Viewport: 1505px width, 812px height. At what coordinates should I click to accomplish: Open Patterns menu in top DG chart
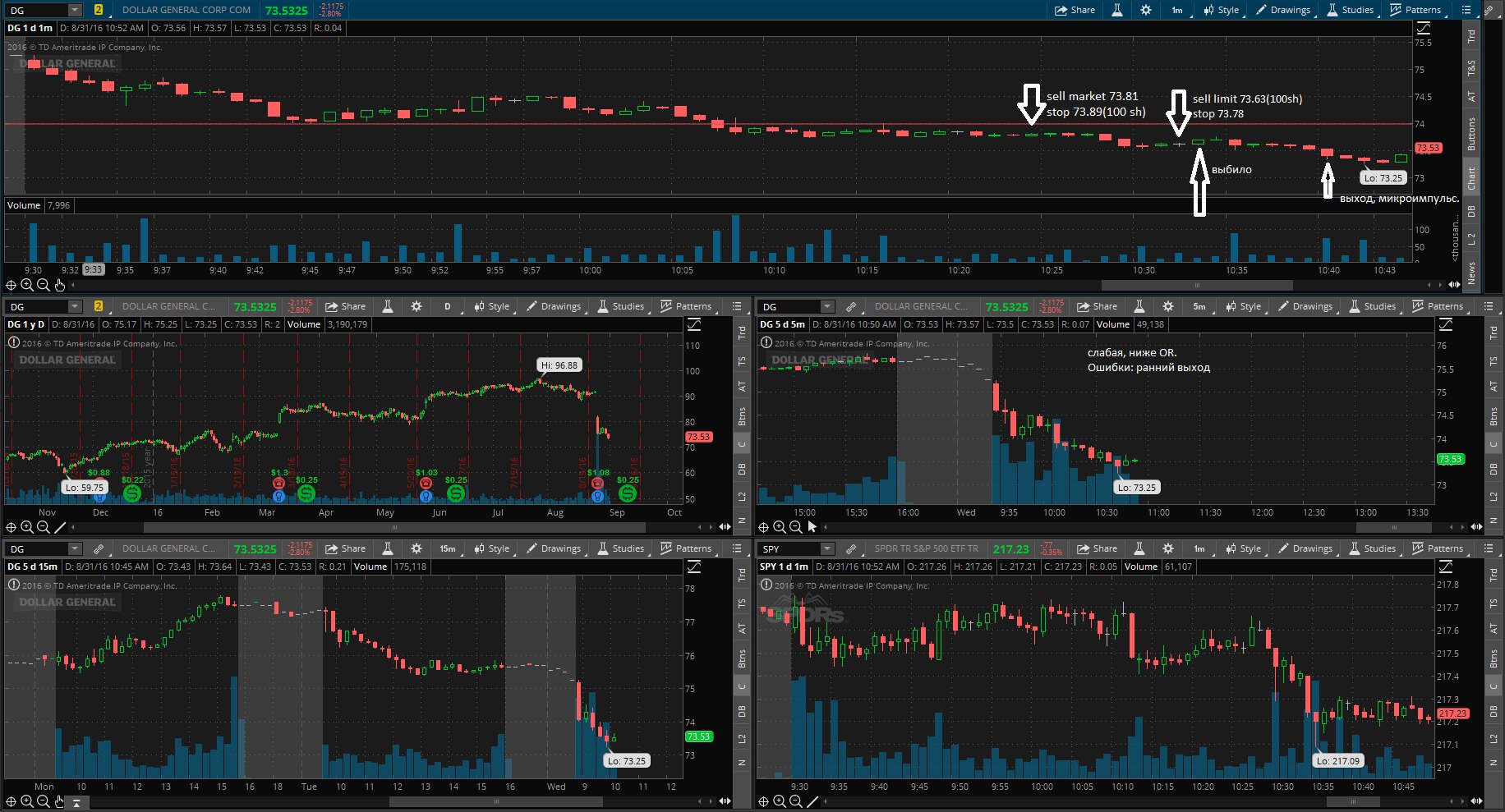1415,10
